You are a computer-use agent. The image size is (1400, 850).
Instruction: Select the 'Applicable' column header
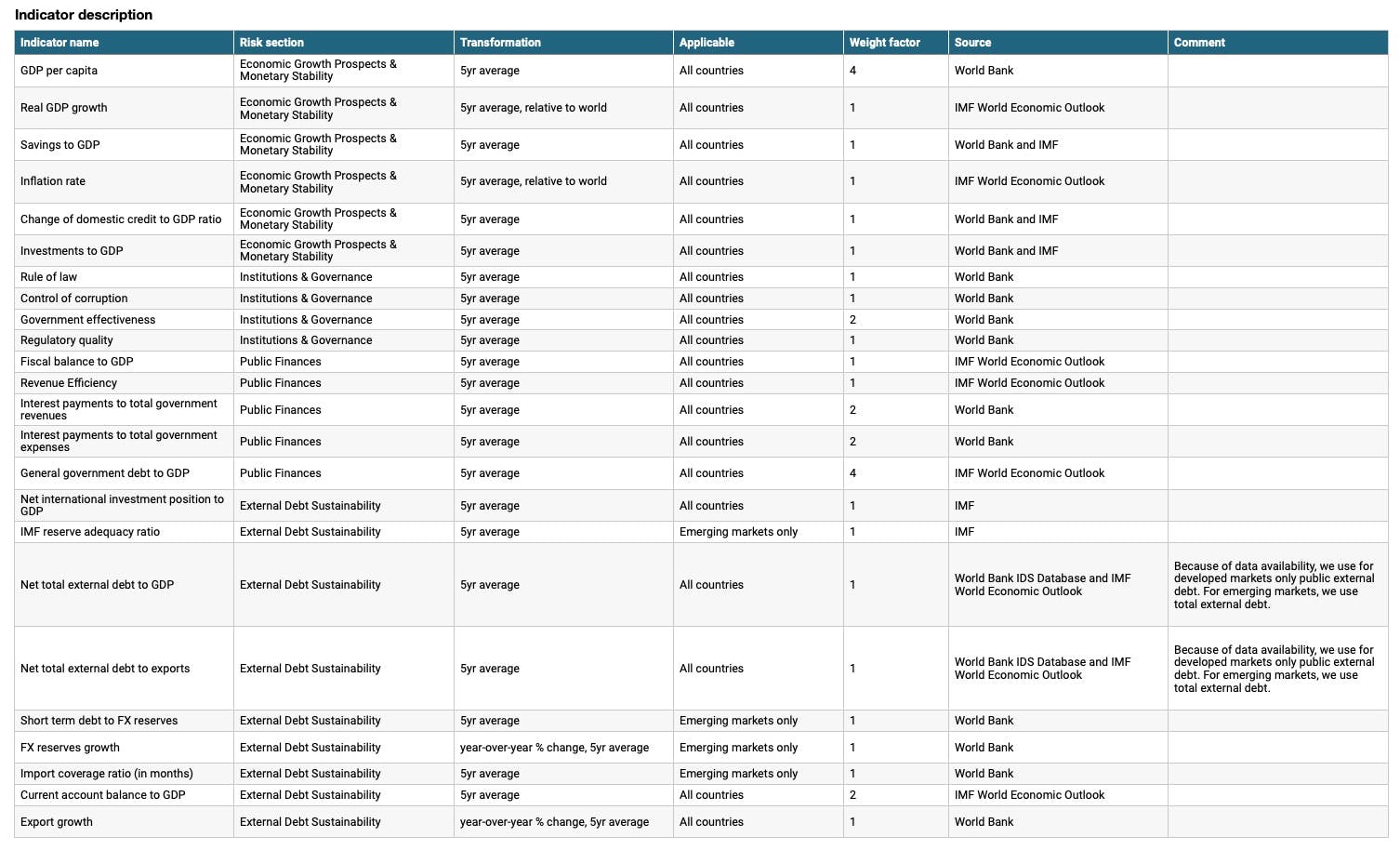coord(759,43)
